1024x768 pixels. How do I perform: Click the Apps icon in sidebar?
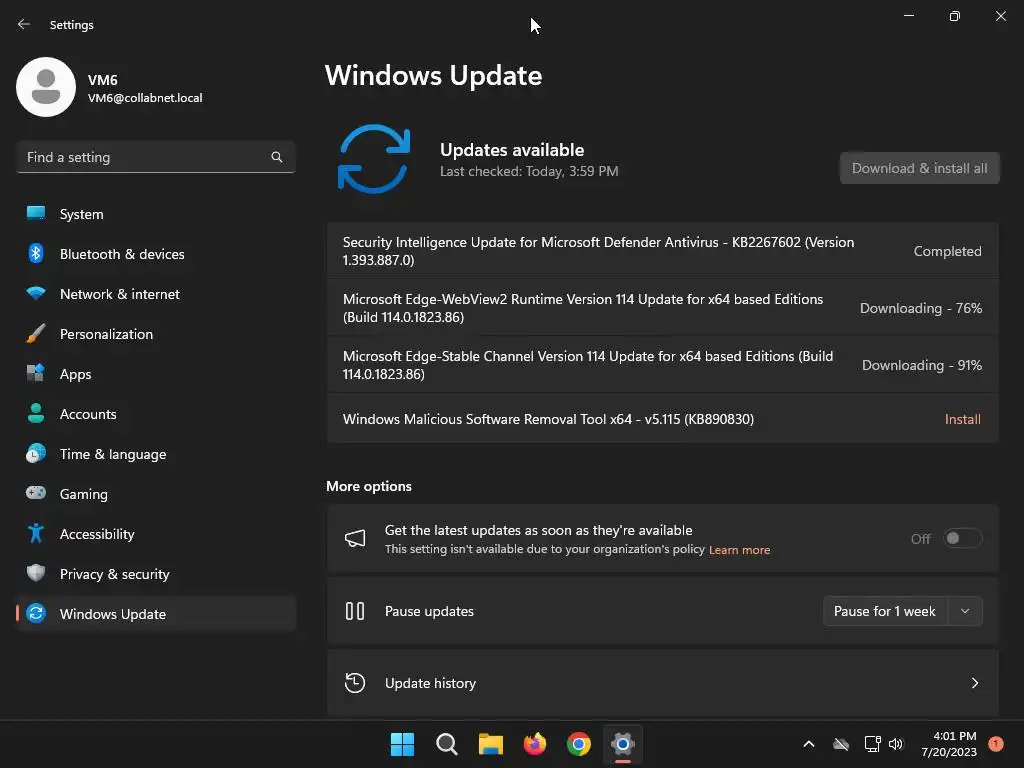[x=36, y=374]
